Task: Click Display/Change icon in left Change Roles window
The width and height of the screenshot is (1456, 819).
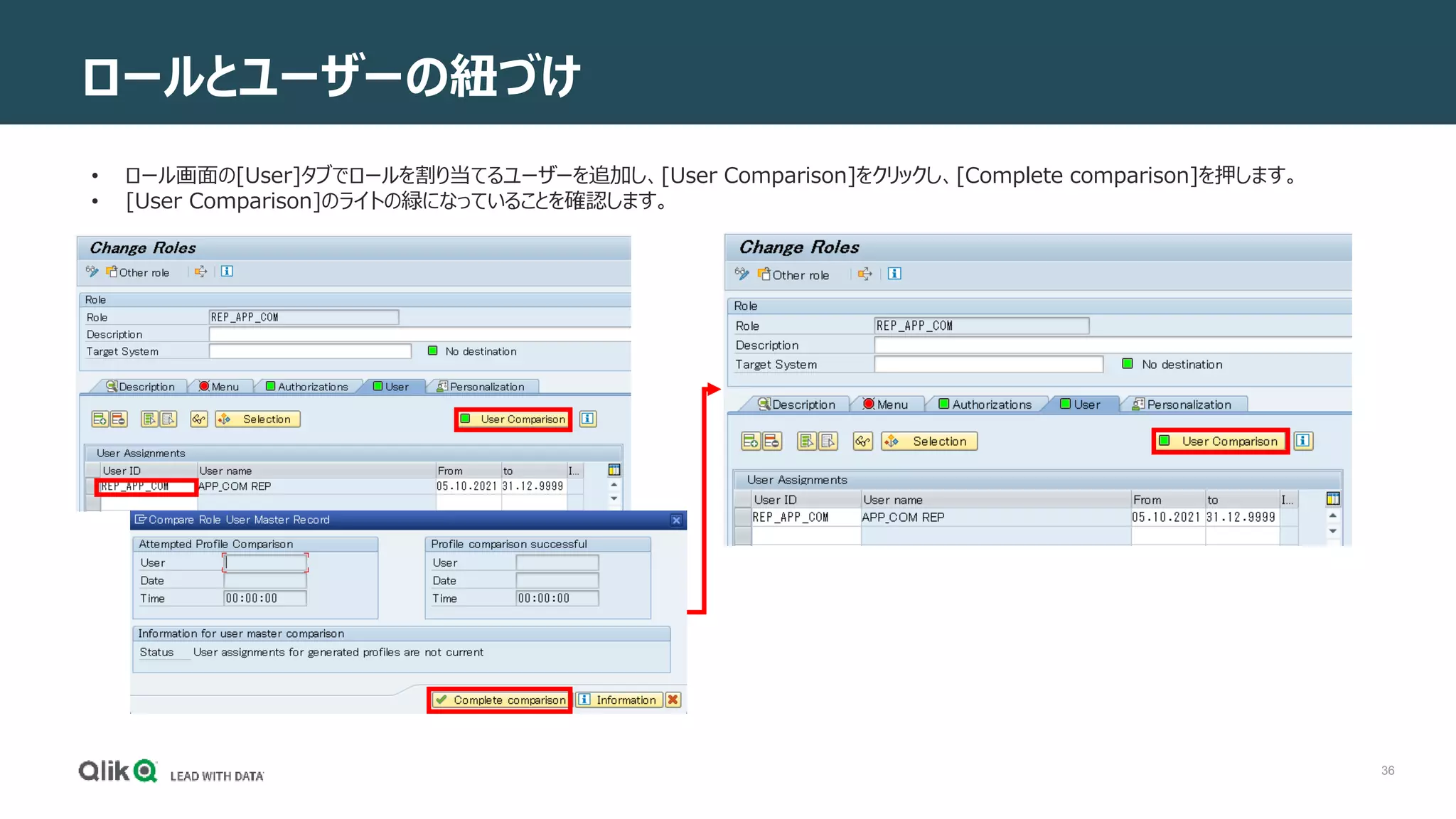Action: 92,272
